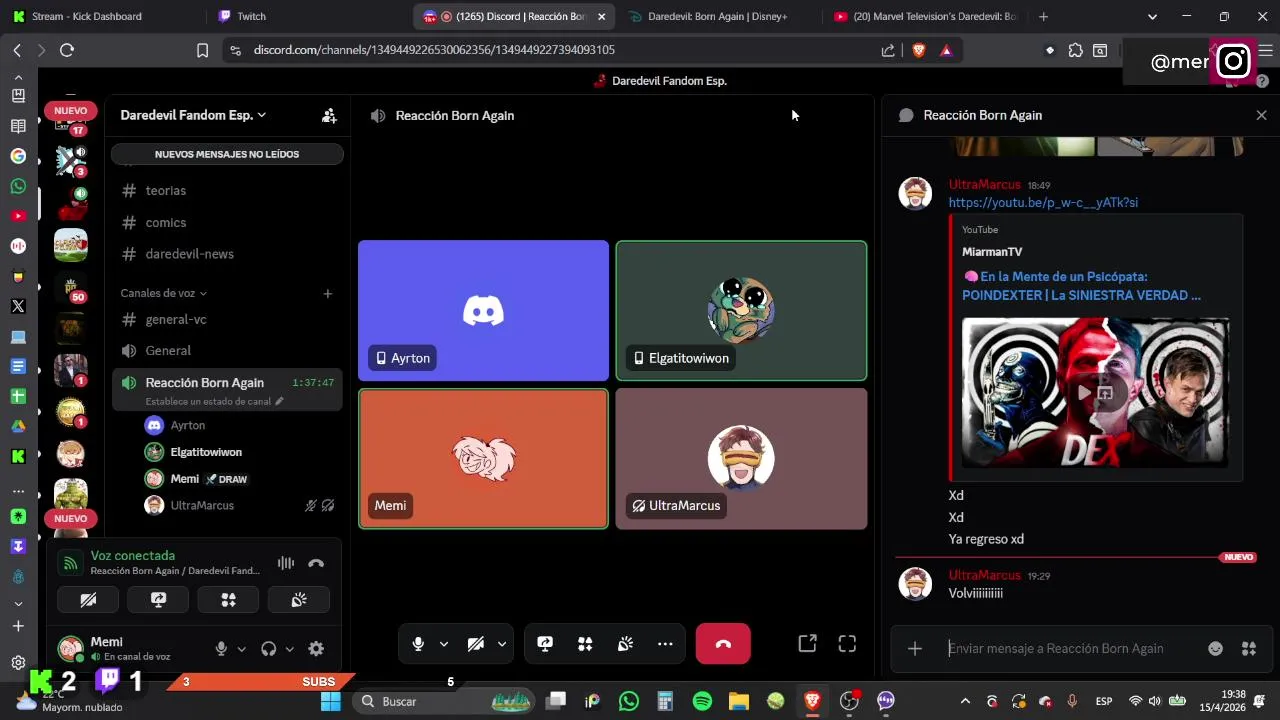The height and width of the screenshot is (720, 1280).
Task: Toggle camera button in voice connected panel
Action: (88, 599)
